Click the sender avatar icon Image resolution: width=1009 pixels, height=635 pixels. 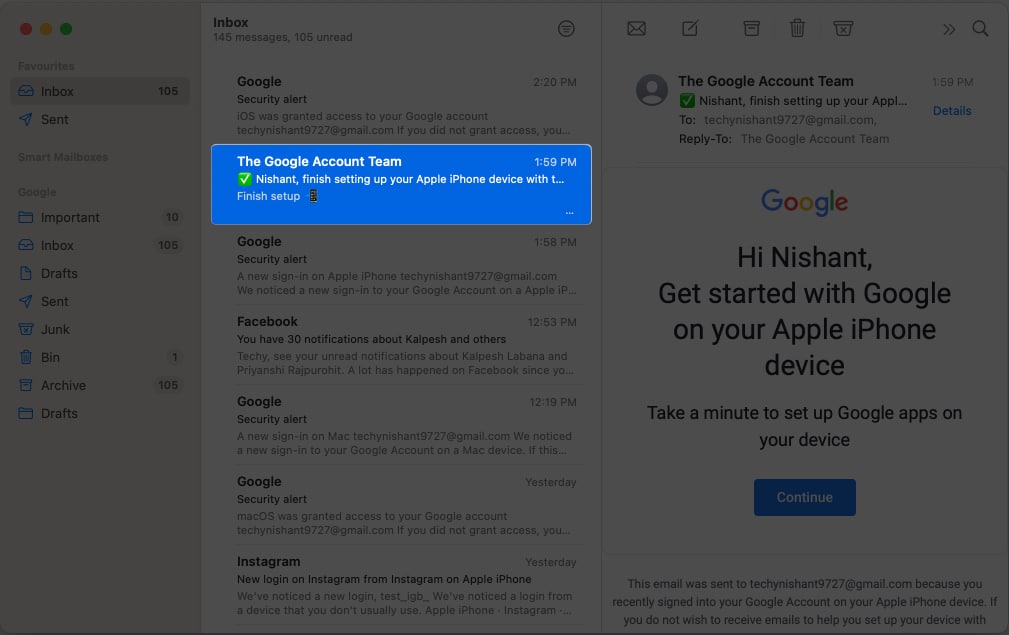[x=652, y=90]
